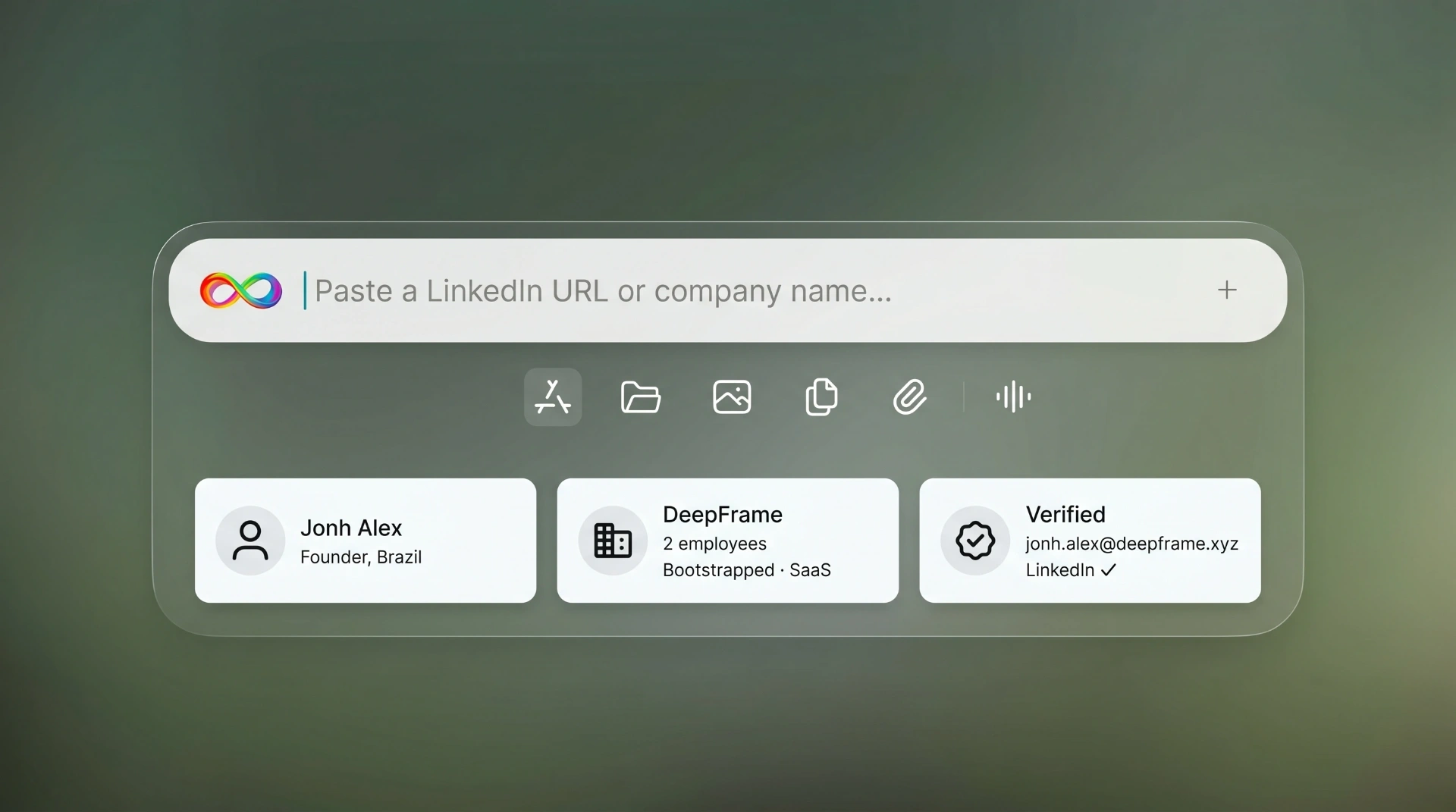1456x812 pixels.
Task: Click the "2 employees" text
Action: [x=714, y=544]
